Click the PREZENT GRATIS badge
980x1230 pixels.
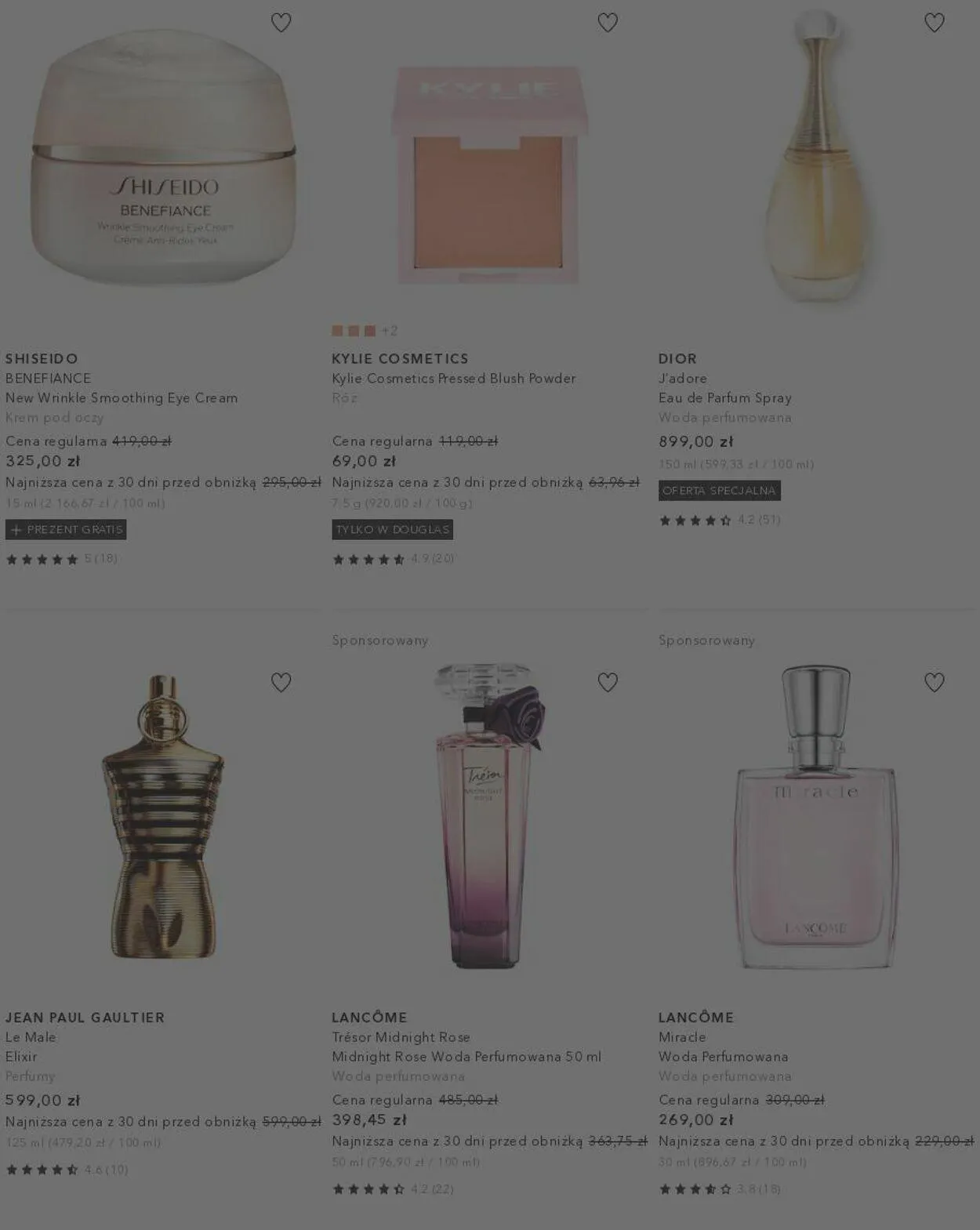click(66, 530)
